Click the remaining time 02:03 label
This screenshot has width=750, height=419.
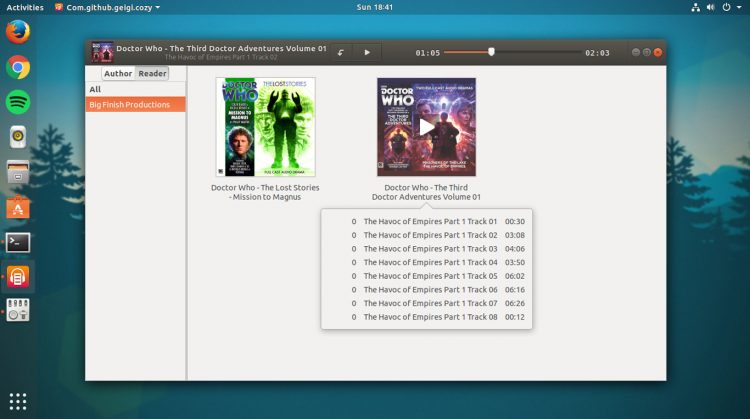tap(597, 53)
